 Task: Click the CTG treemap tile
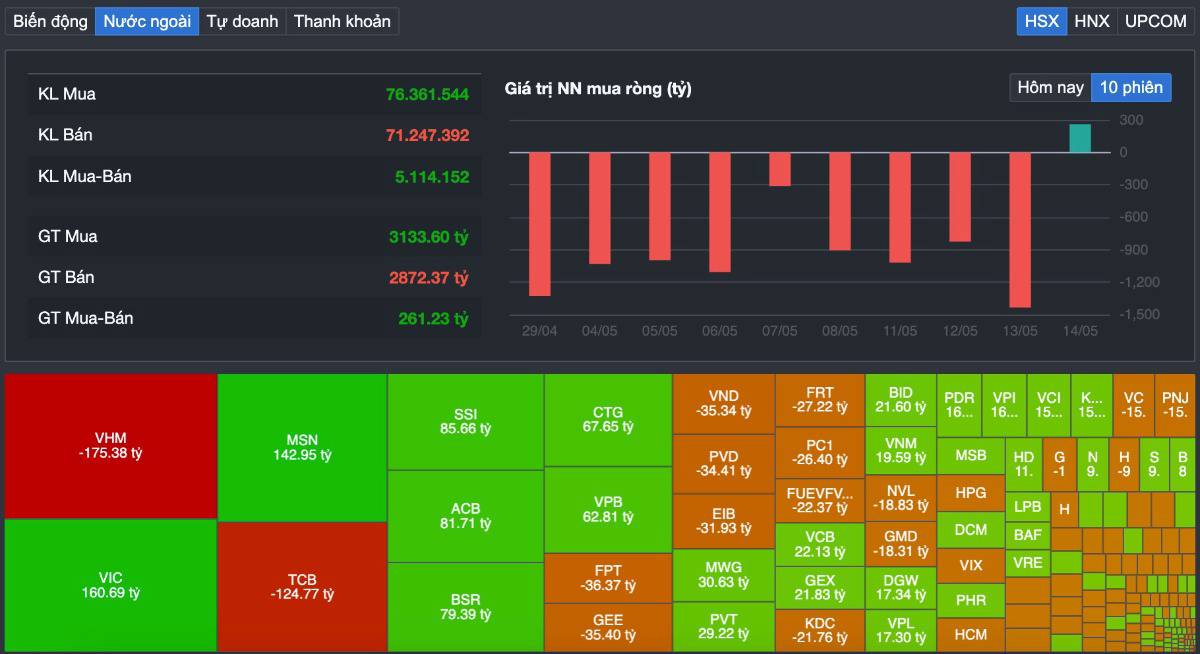tap(608, 419)
